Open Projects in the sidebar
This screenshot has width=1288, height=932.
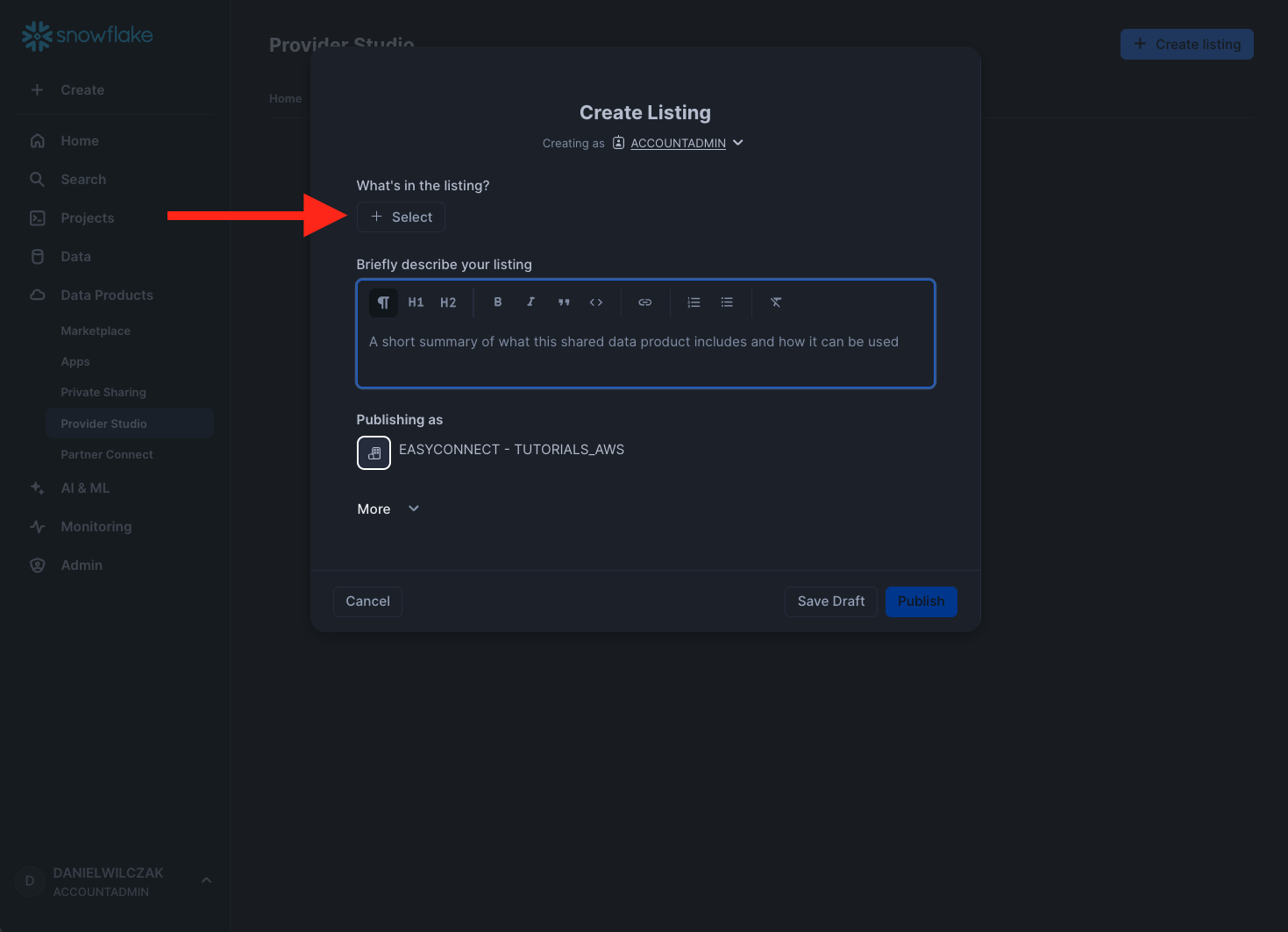click(x=88, y=218)
